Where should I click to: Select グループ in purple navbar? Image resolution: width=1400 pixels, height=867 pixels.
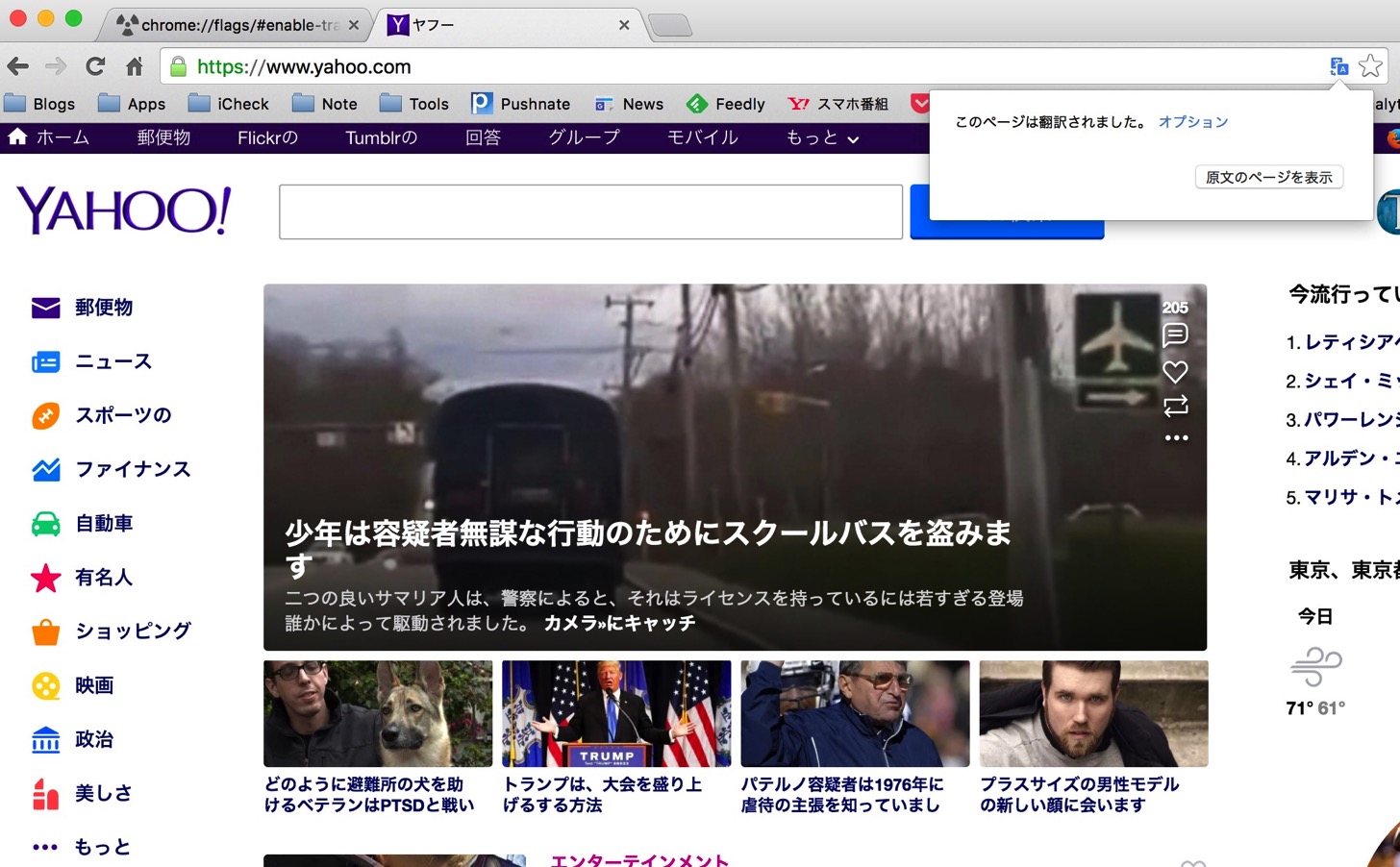[x=585, y=138]
